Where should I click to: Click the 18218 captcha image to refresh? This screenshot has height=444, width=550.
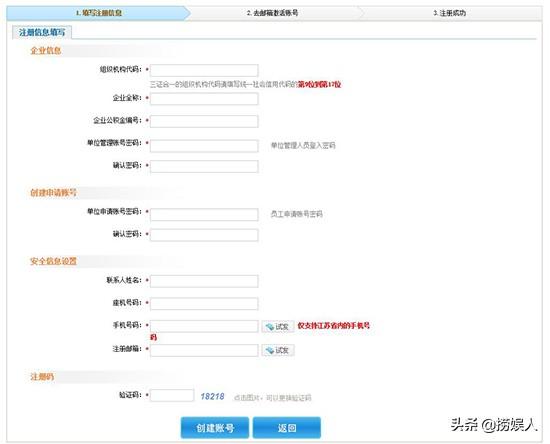coord(212,396)
